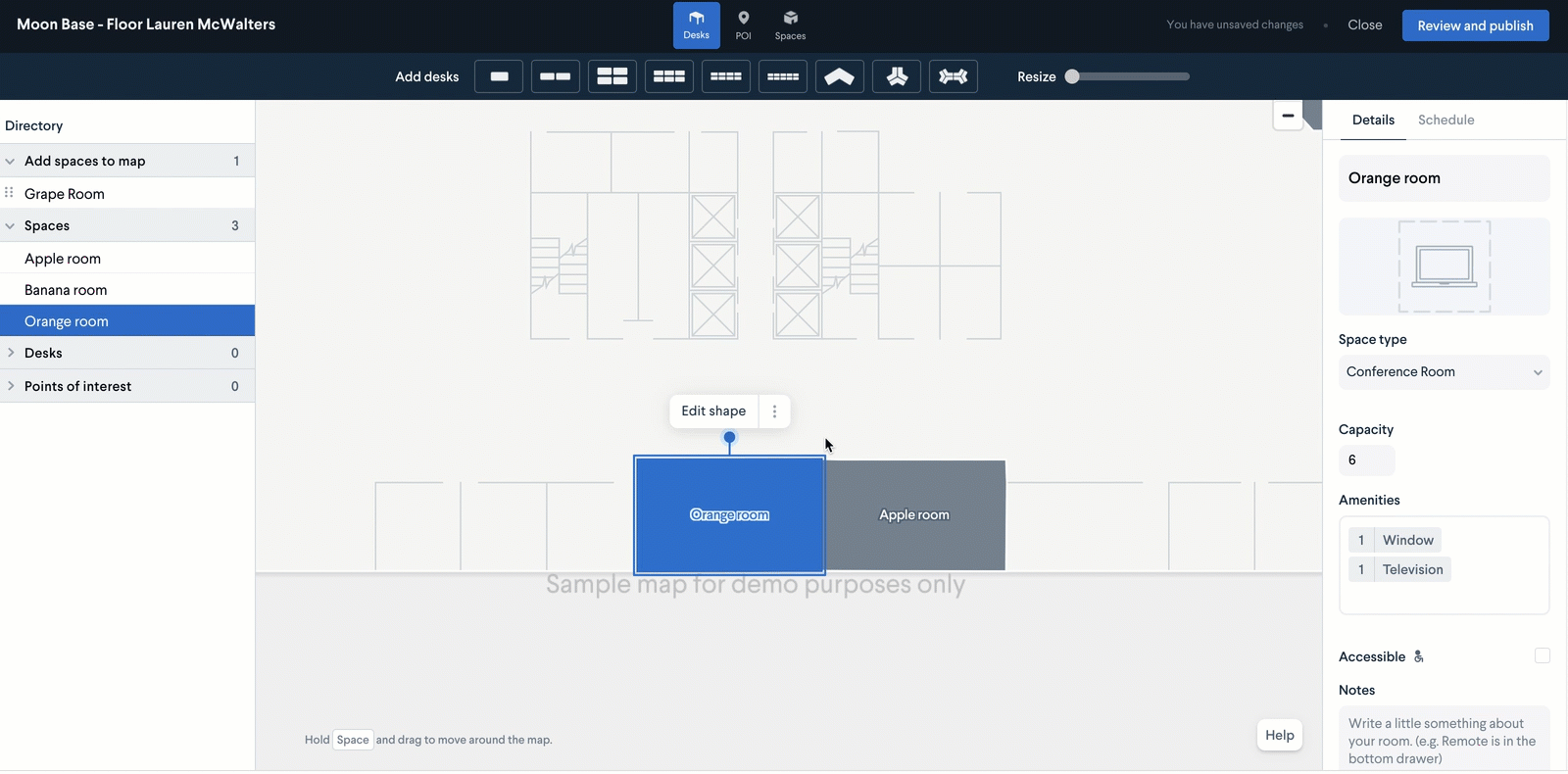
Task: Click the Moon Base floor title
Action: tap(146, 24)
